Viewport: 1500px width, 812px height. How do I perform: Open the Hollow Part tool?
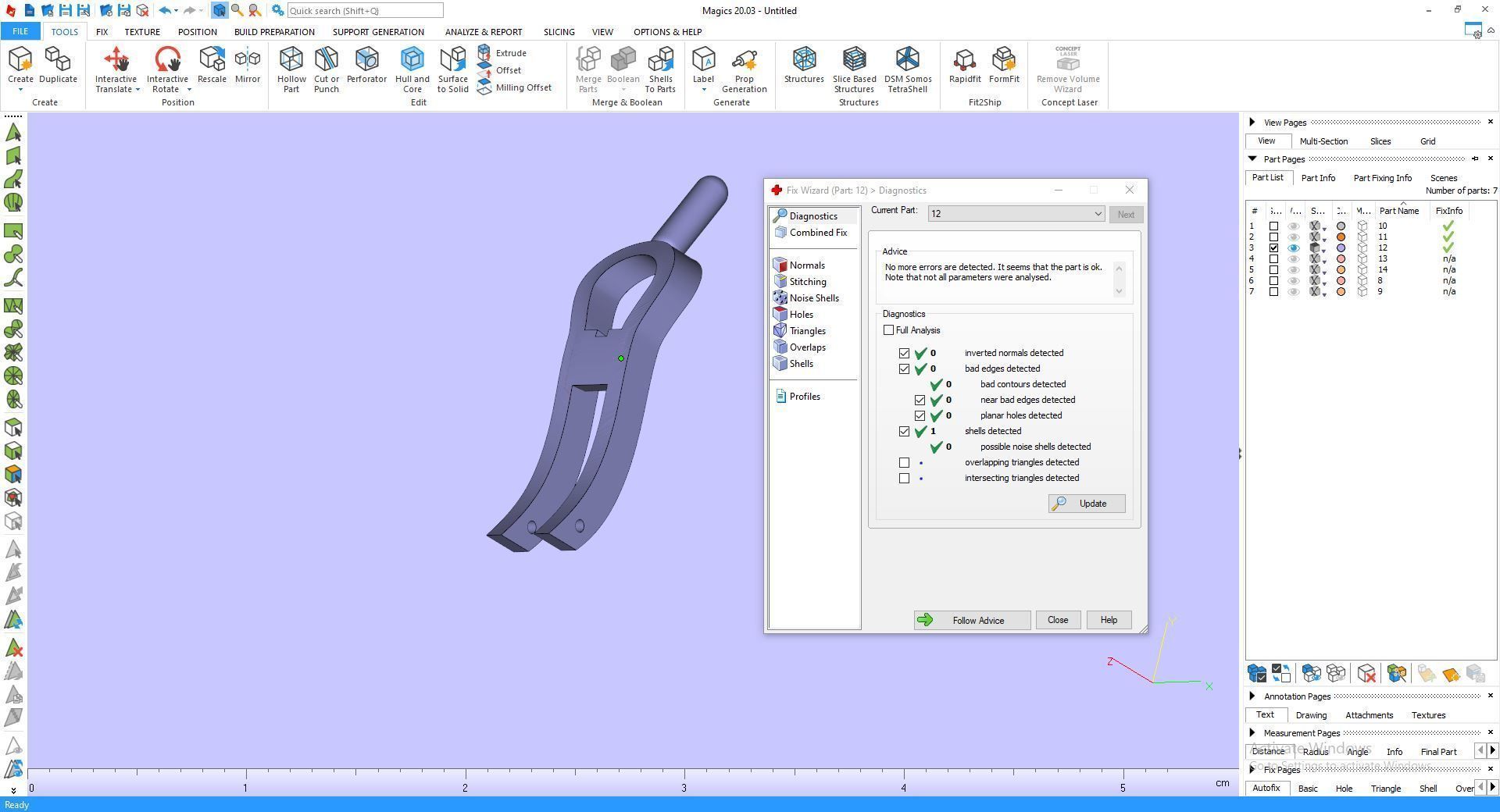[x=291, y=69]
